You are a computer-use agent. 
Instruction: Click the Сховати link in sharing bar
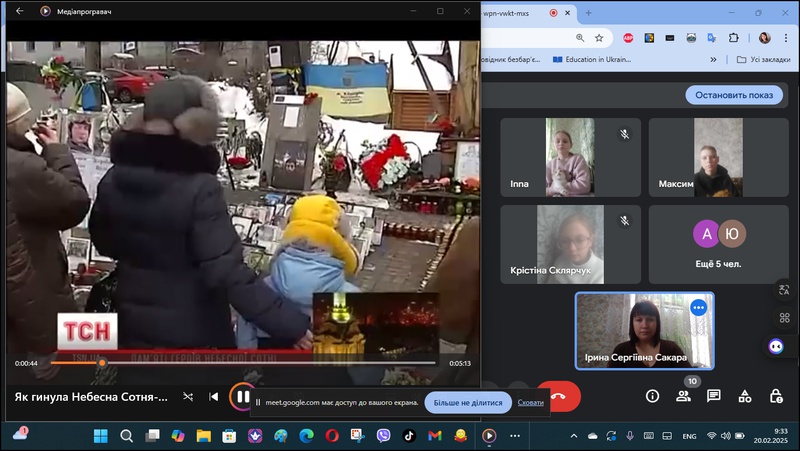point(531,402)
